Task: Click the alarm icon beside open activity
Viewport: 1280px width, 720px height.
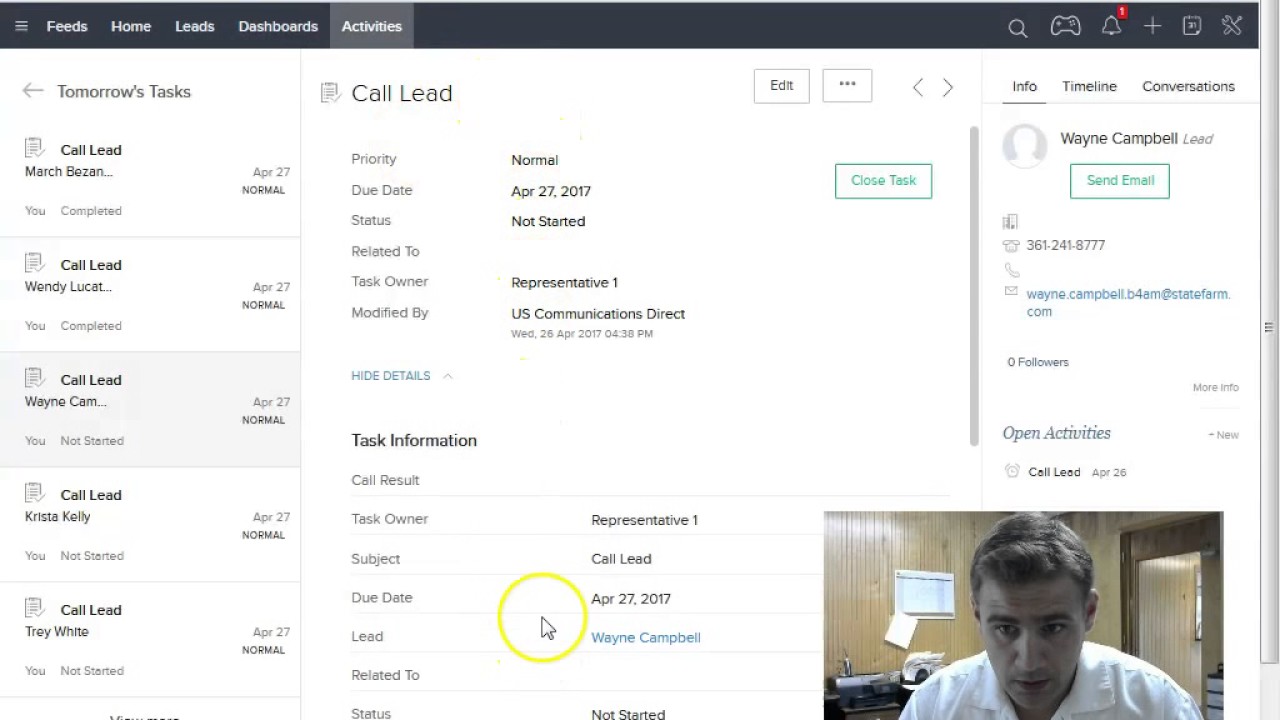Action: (x=1012, y=471)
